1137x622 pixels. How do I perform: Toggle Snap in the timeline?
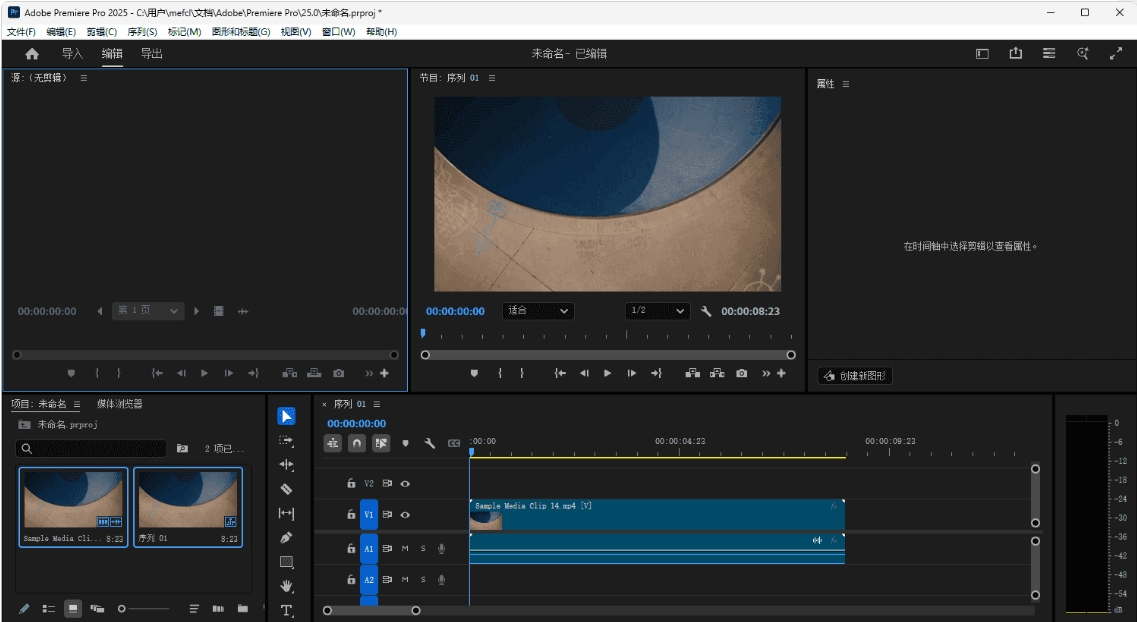click(358, 442)
